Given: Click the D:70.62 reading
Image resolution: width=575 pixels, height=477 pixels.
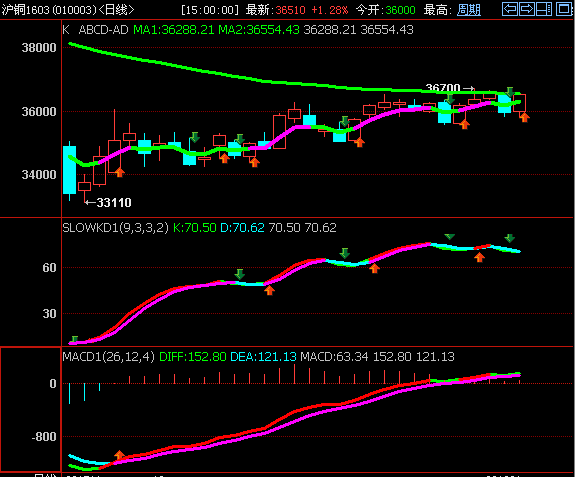Looking at the screenshot, I should click(242, 228).
